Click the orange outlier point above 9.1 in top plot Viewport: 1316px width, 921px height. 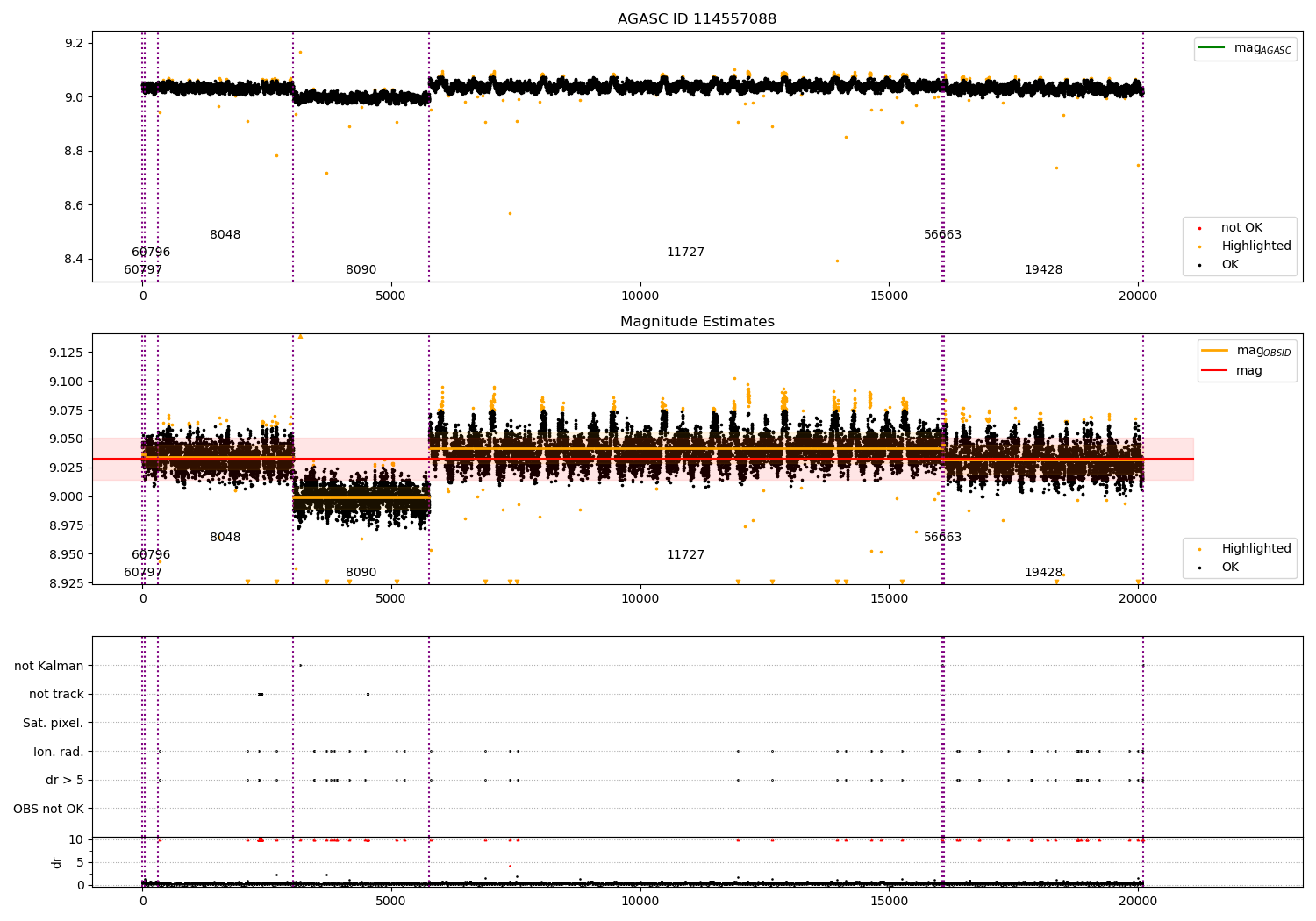point(300,52)
